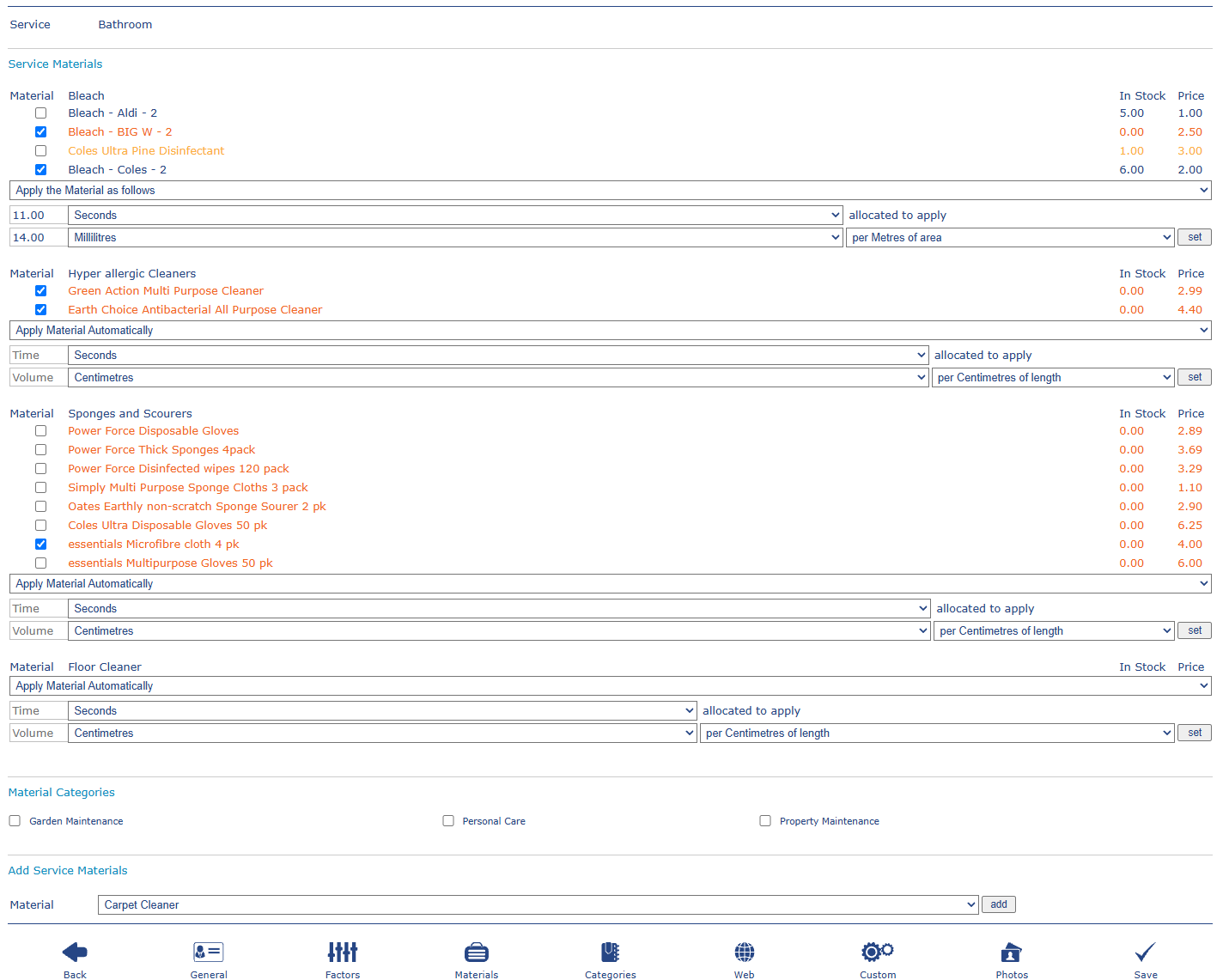Screen dimensions: 1229x980
Task: Open Bleach Millilitres unit dropdown
Action: pyautogui.click(x=455, y=238)
